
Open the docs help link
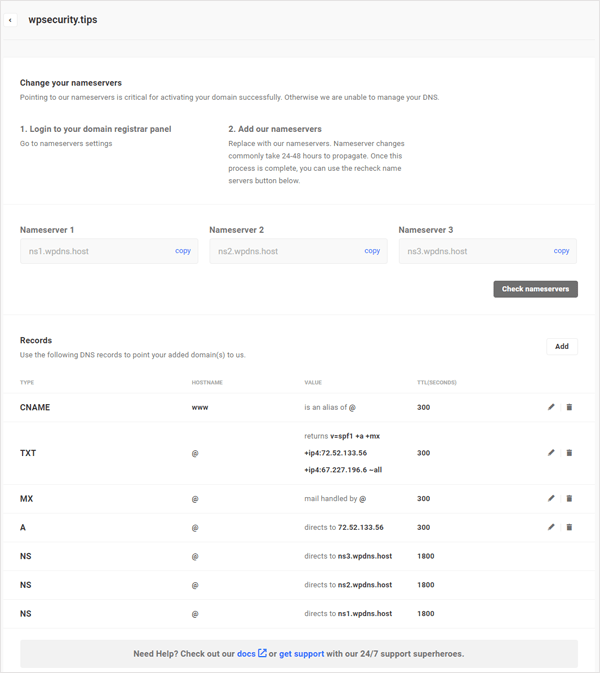coord(246,654)
